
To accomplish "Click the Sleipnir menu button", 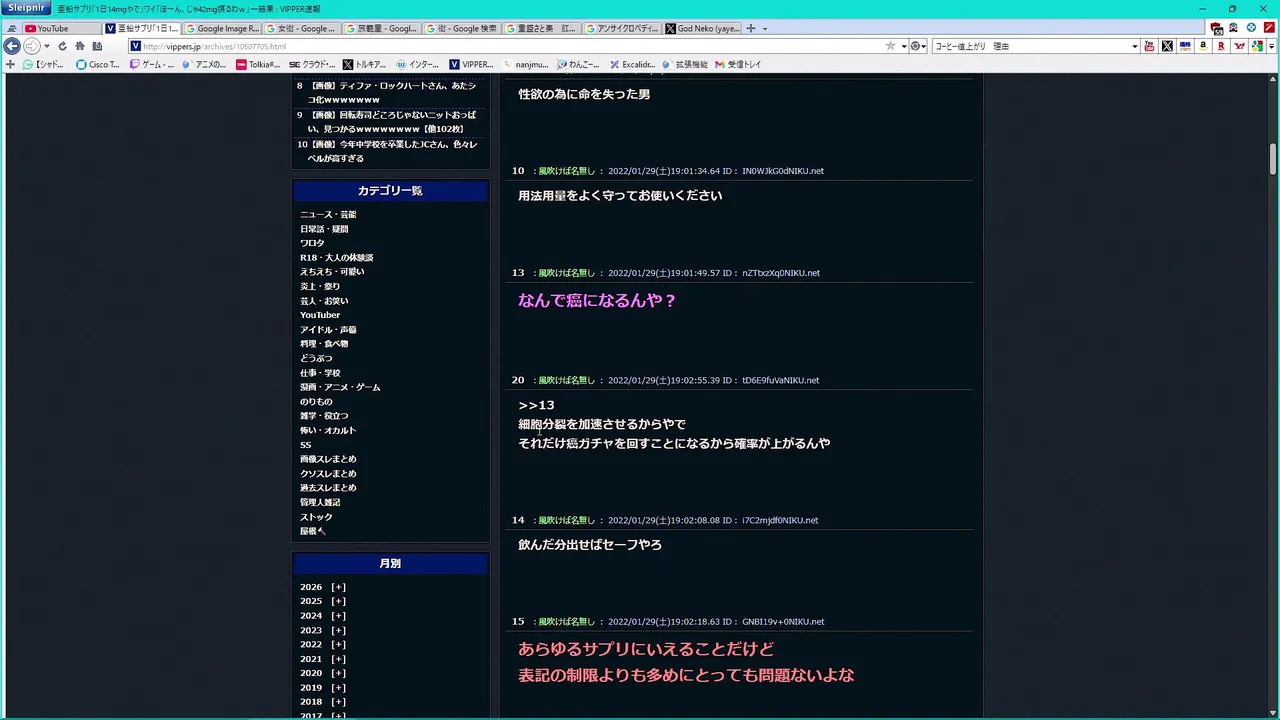I will (26, 8).
